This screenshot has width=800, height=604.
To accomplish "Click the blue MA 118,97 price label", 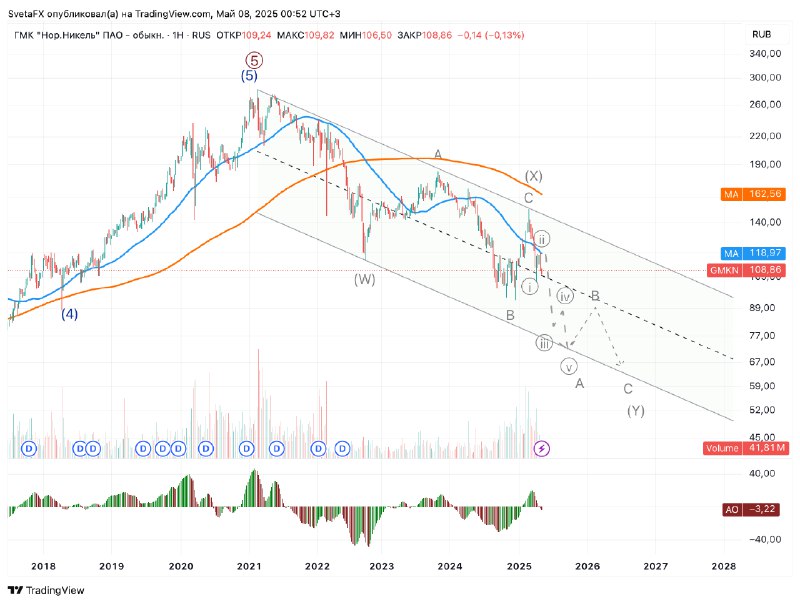I will tap(753, 253).
